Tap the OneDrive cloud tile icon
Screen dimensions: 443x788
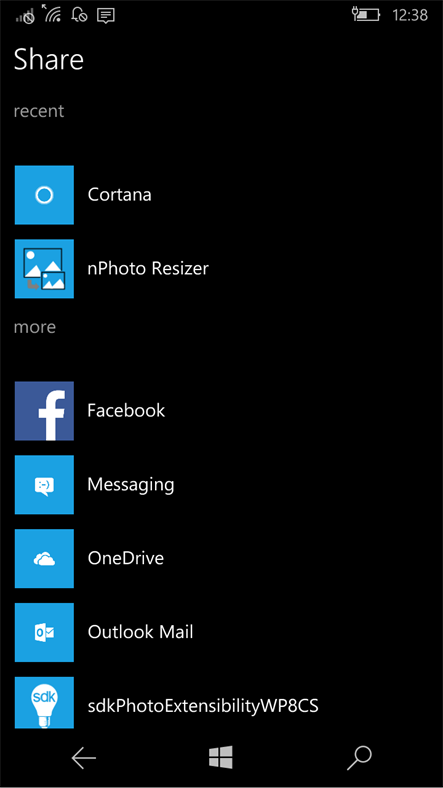pos(44,558)
